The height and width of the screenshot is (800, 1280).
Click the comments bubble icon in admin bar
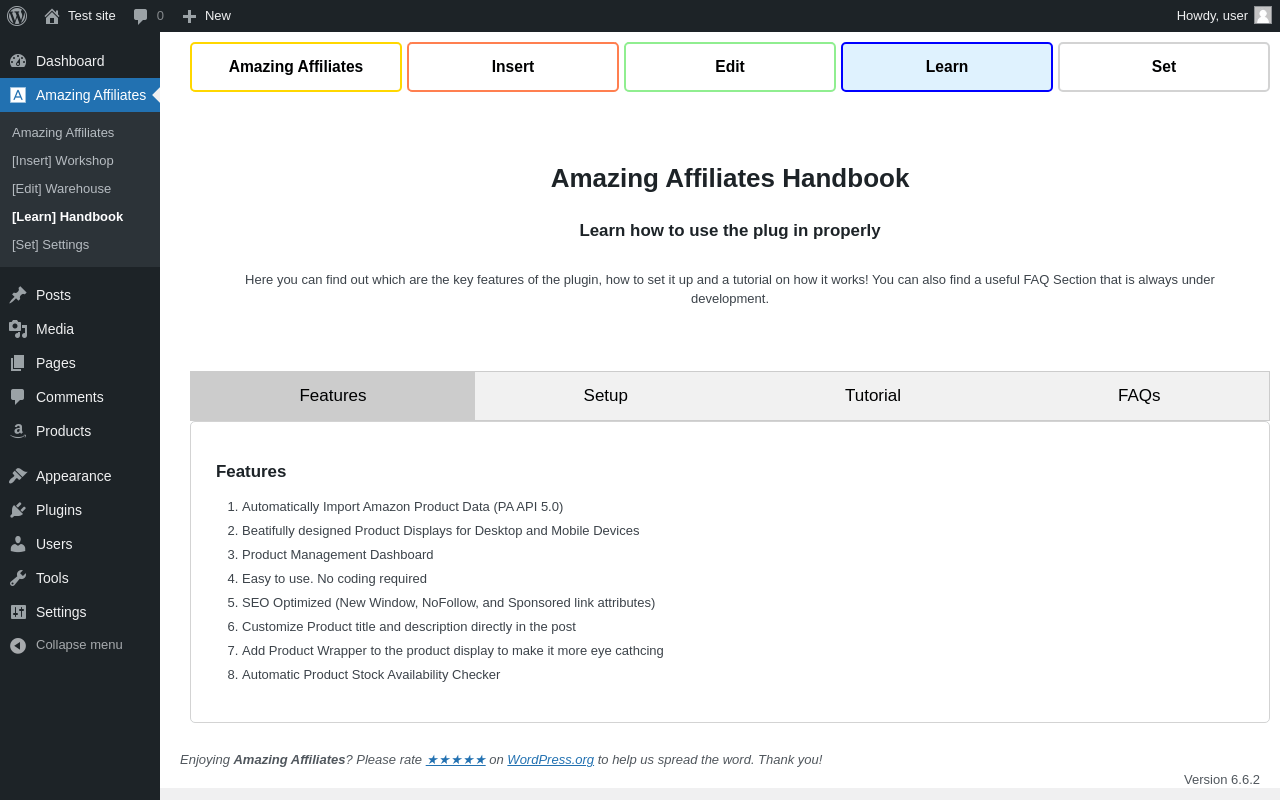141,16
